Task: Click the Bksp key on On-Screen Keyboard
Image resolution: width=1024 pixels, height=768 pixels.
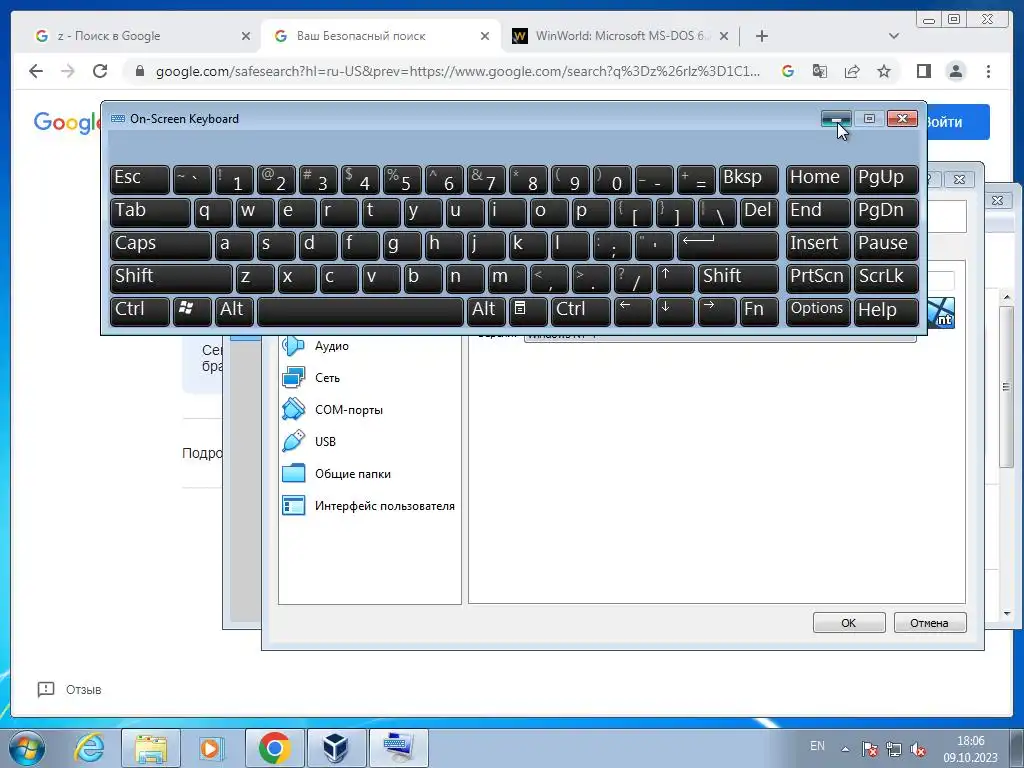Action: coord(748,179)
